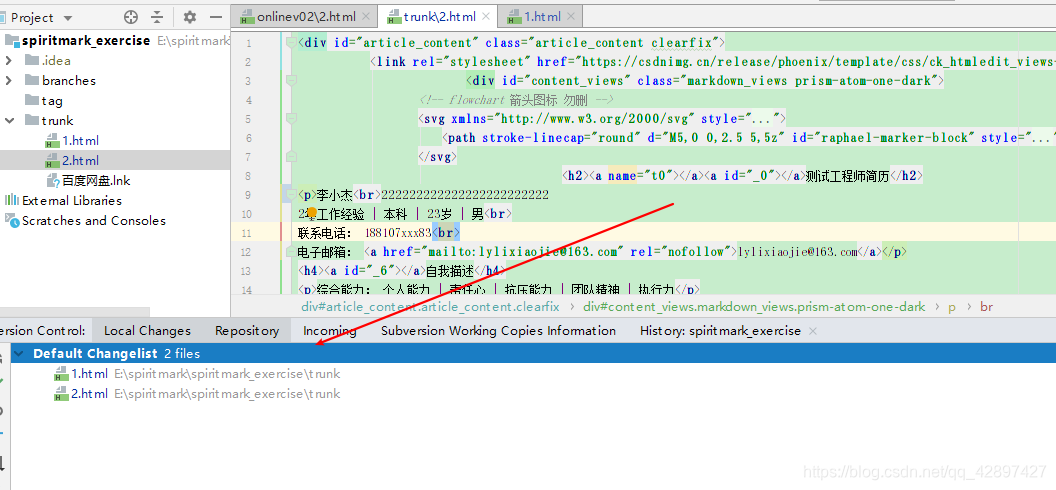Fold the svg block at line 5
The image size is (1056, 490).
click(x=292, y=119)
